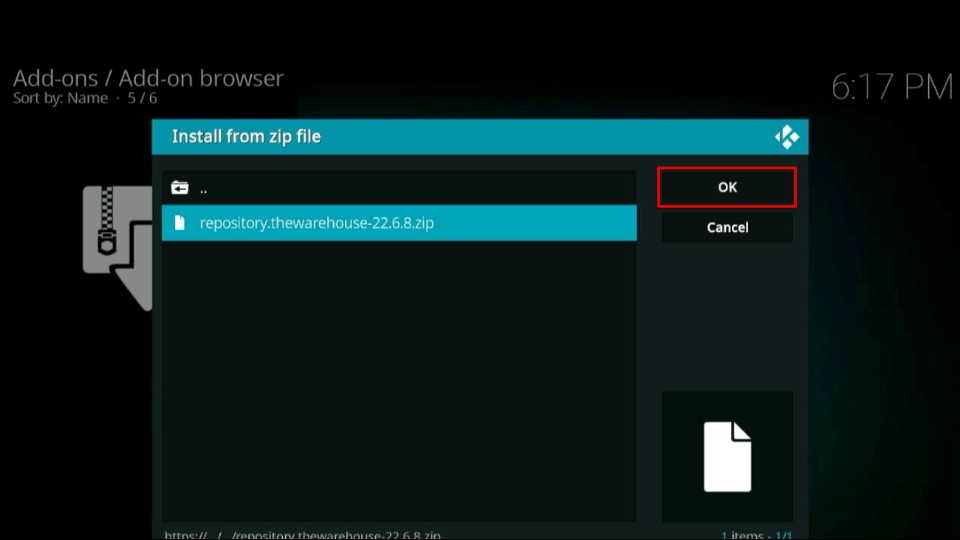Click the file icon beside repository.thewarehouse zip
The width and height of the screenshot is (960, 540).
(x=179, y=223)
